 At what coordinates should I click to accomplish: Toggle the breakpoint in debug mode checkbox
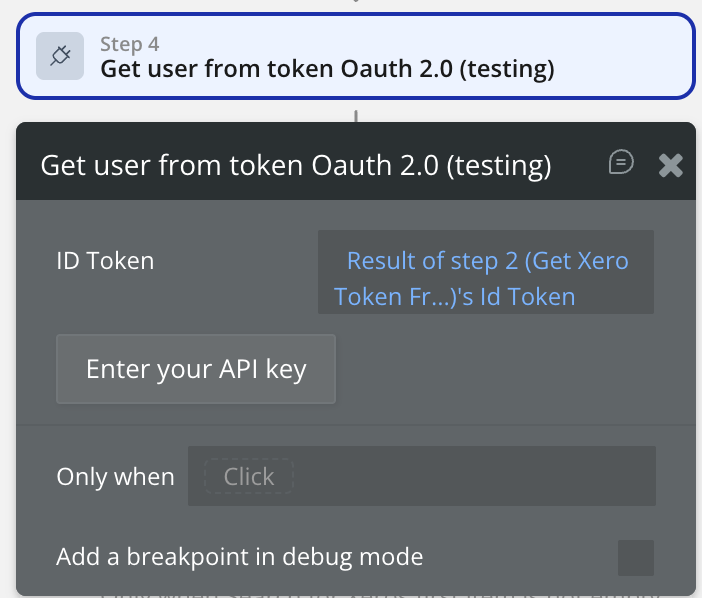635,557
